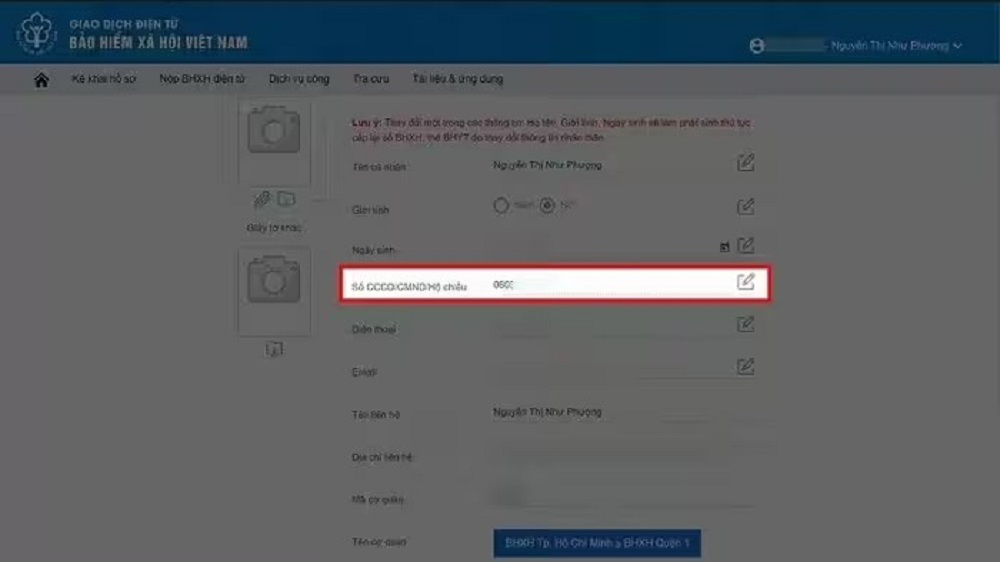
Task: Click the edit icon for Số CCCD/CMND/Hộ chiếu
Action: coord(745,282)
